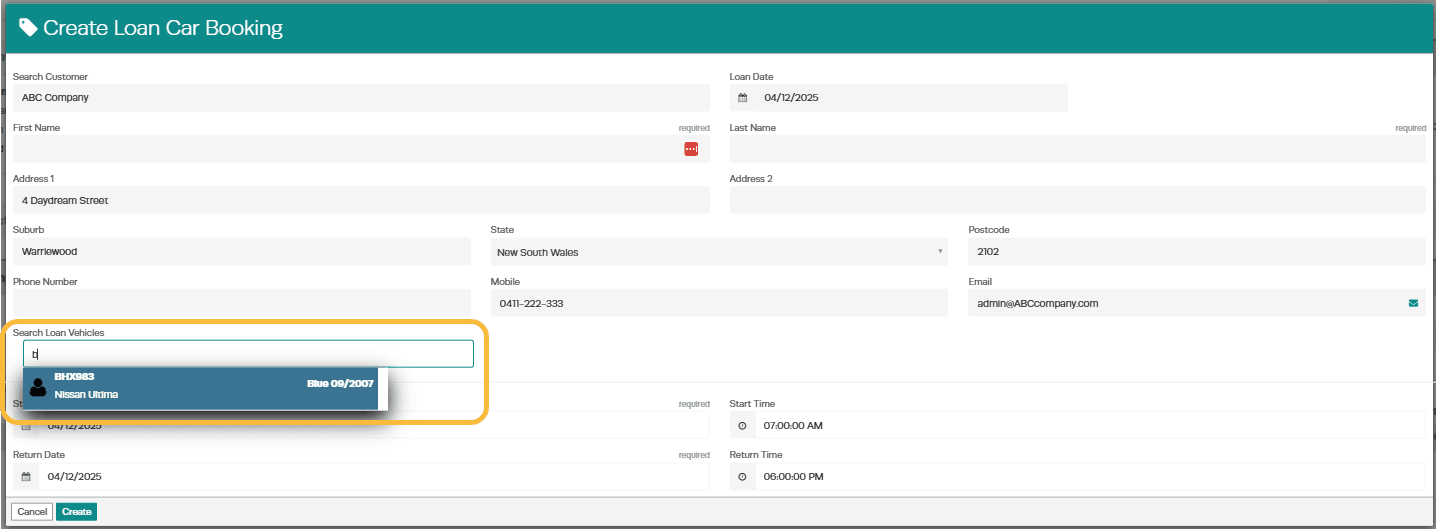Click the Return Time field 06:00:00 PM
1436x529 pixels.
tap(1090, 477)
